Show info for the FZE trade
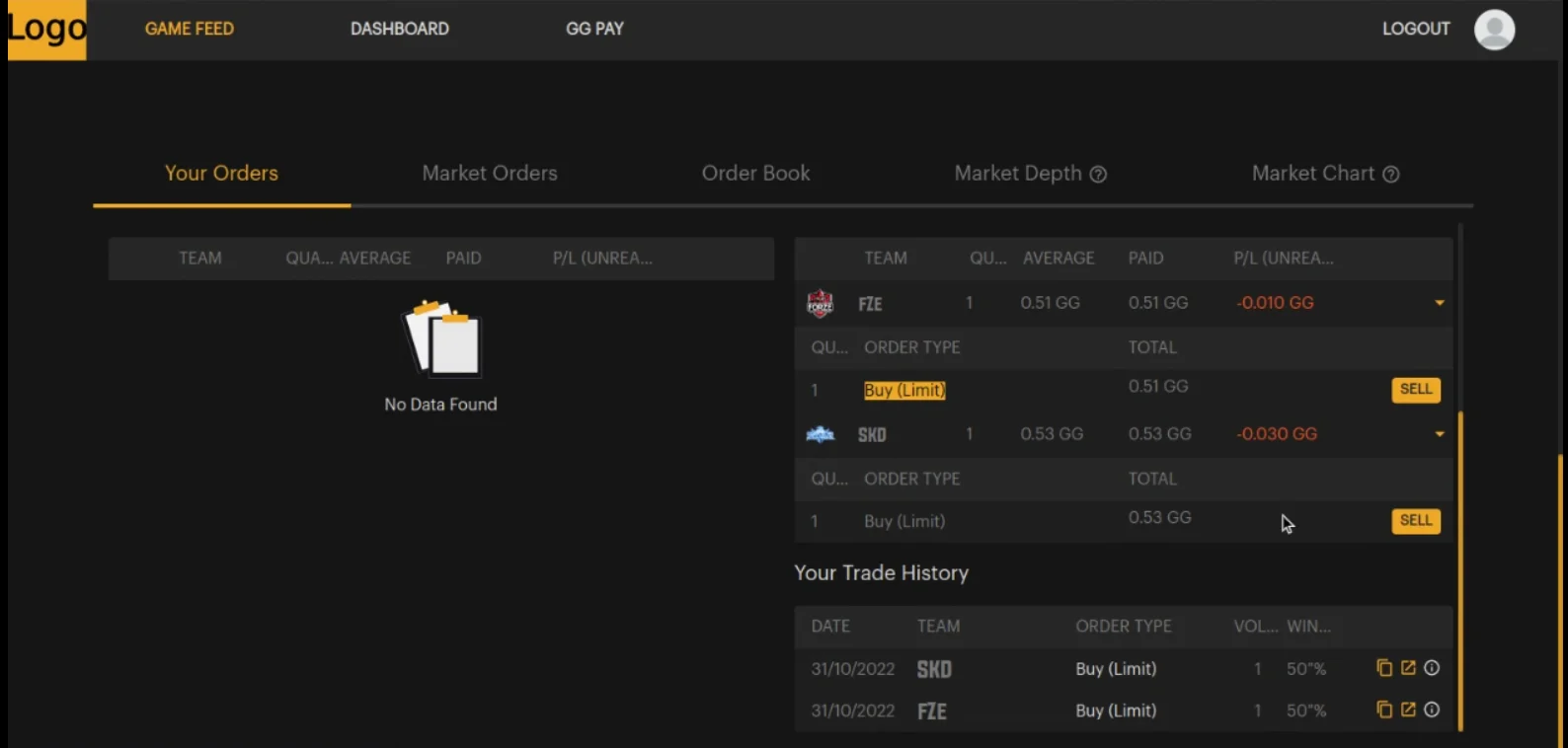 [x=1432, y=710]
